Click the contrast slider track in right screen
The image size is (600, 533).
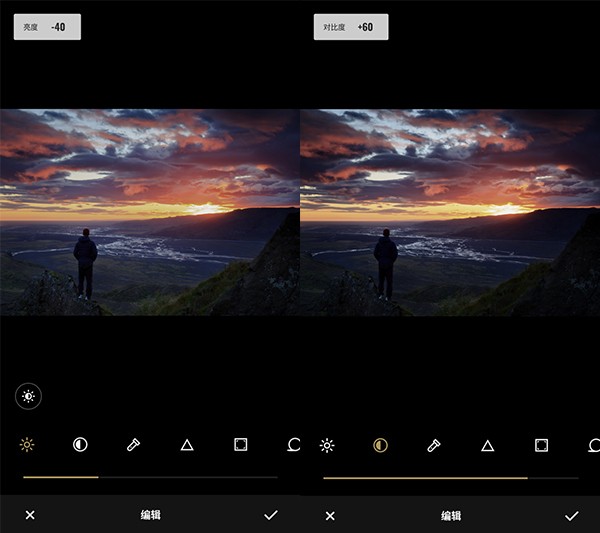pos(451,478)
